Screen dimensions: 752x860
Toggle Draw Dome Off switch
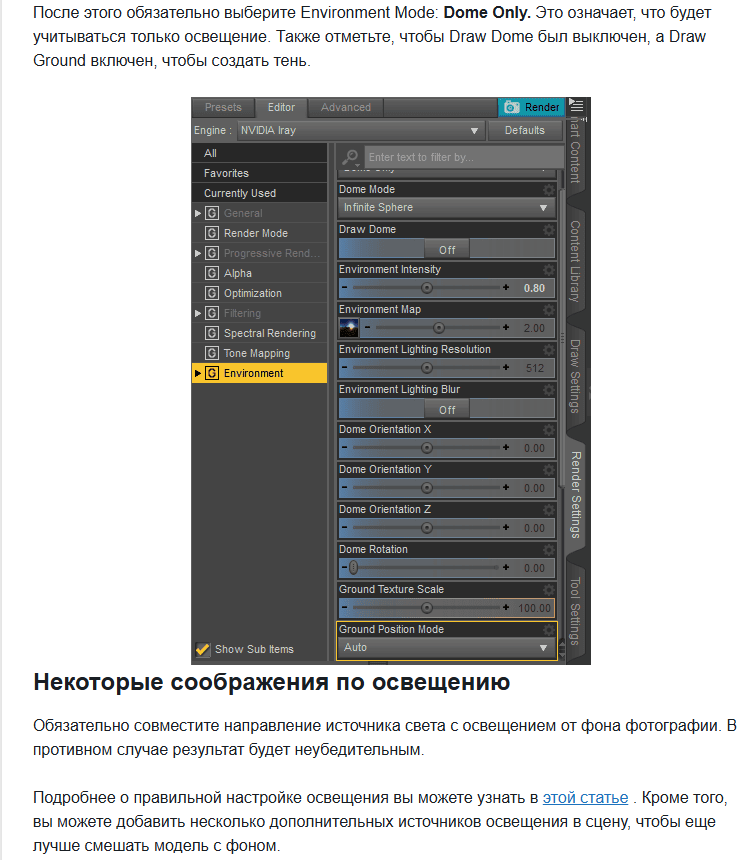(447, 250)
